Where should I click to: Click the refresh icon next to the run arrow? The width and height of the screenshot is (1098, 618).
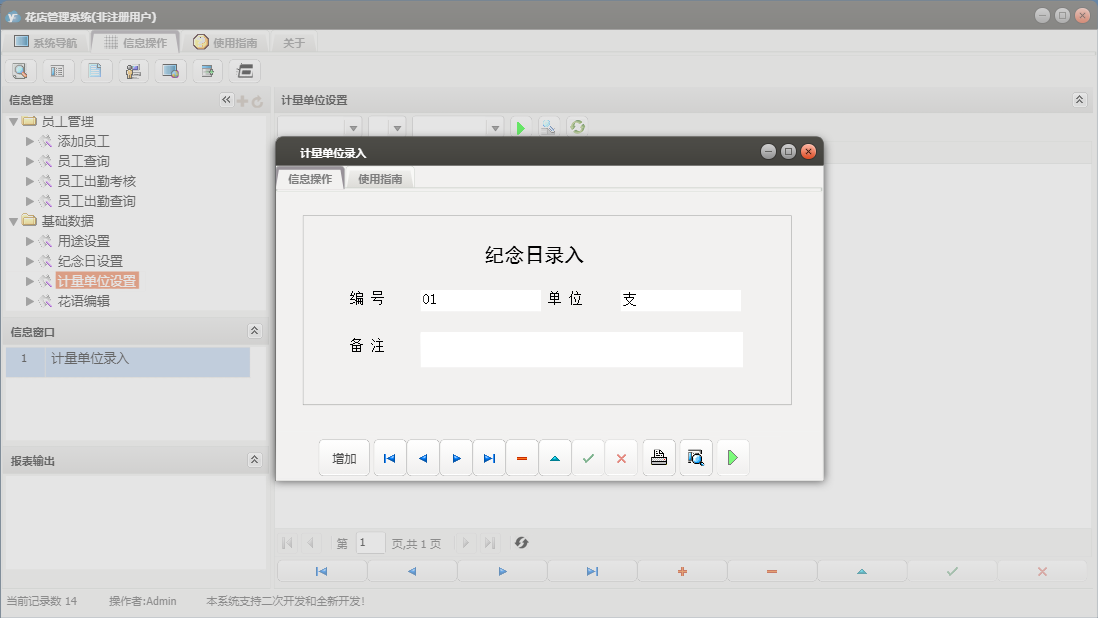point(577,127)
